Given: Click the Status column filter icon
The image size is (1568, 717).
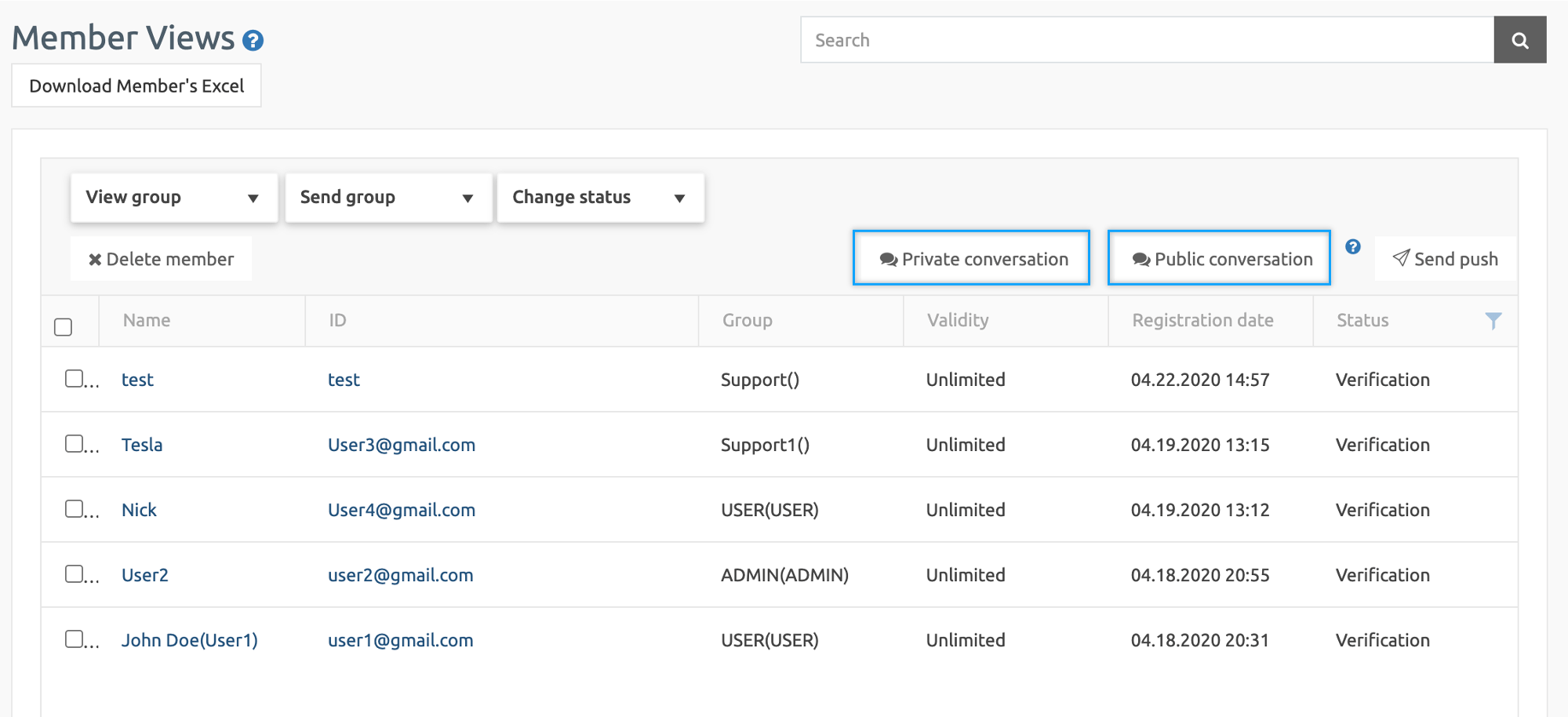Looking at the screenshot, I should click(1493, 321).
